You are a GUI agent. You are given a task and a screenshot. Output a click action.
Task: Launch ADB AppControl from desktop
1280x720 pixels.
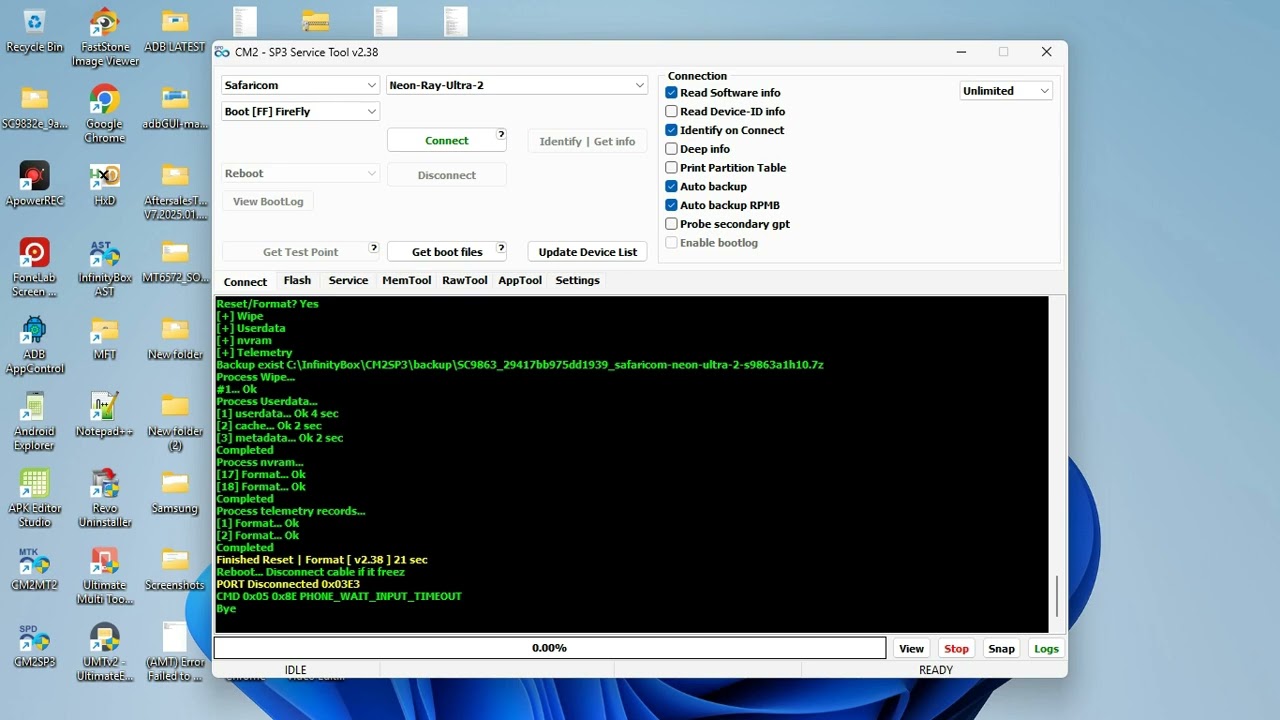(34, 345)
